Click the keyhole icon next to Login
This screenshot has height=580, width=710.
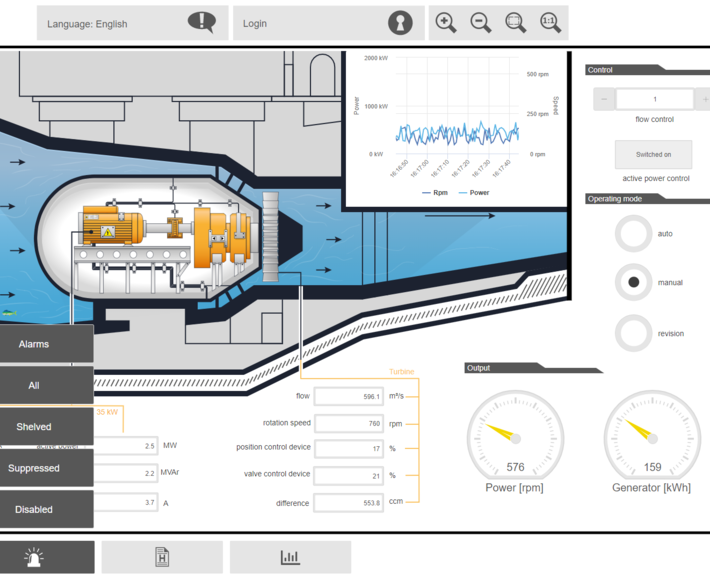[x=400, y=23]
